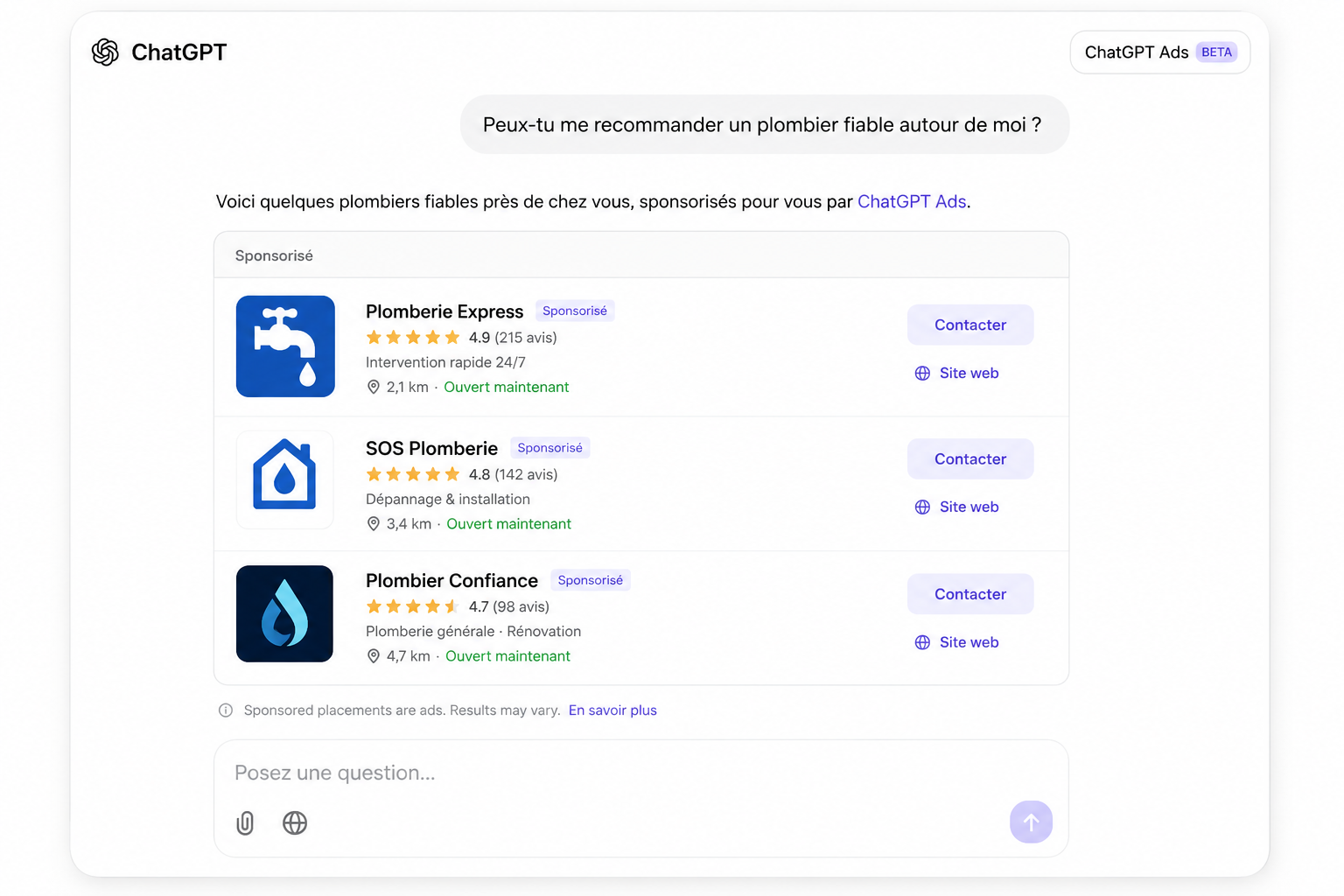Click the location pin next to 4,7 km
The image size is (1344, 896).
[374, 656]
